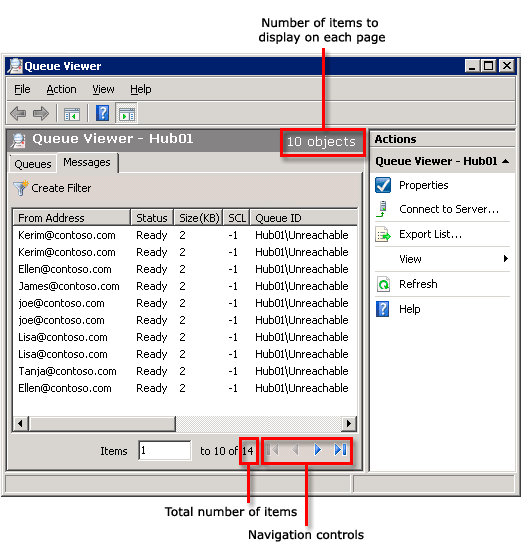The width and height of the screenshot is (521, 550).
Task: Click the Export List icon
Action: tap(383, 234)
